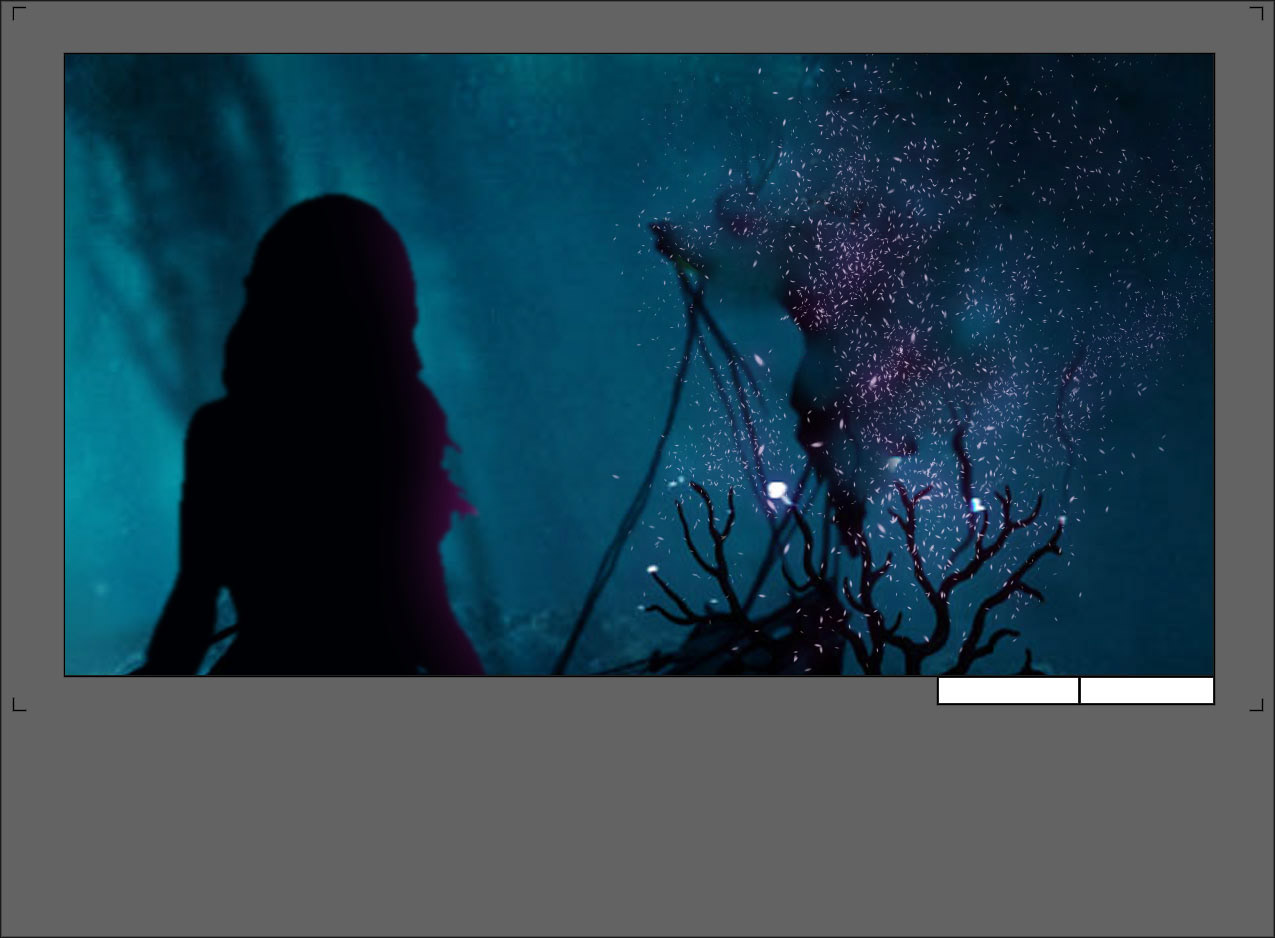Click the wider white box under the image

[x=1008, y=691]
